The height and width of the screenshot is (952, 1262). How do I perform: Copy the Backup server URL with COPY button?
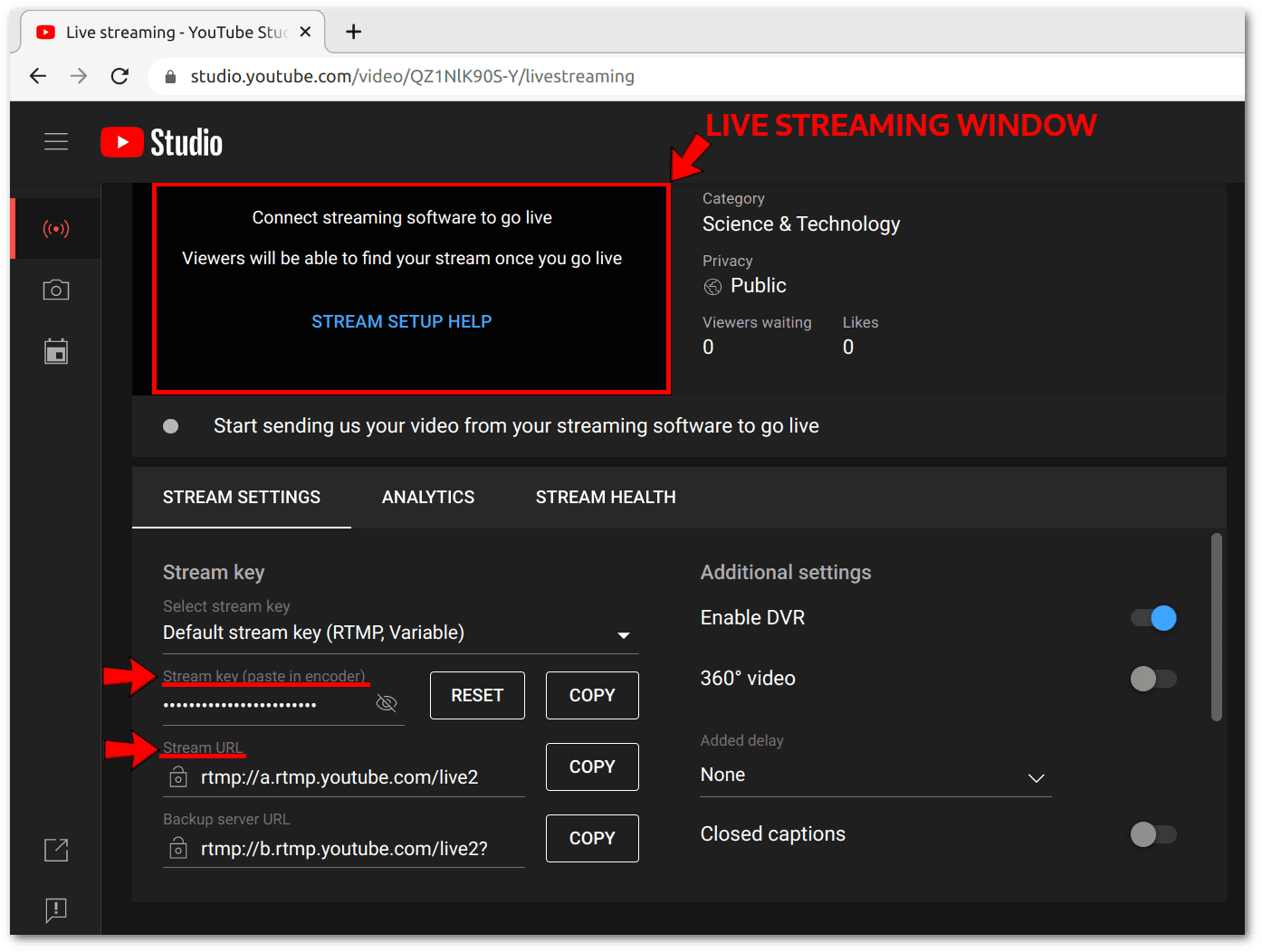pyautogui.click(x=592, y=838)
